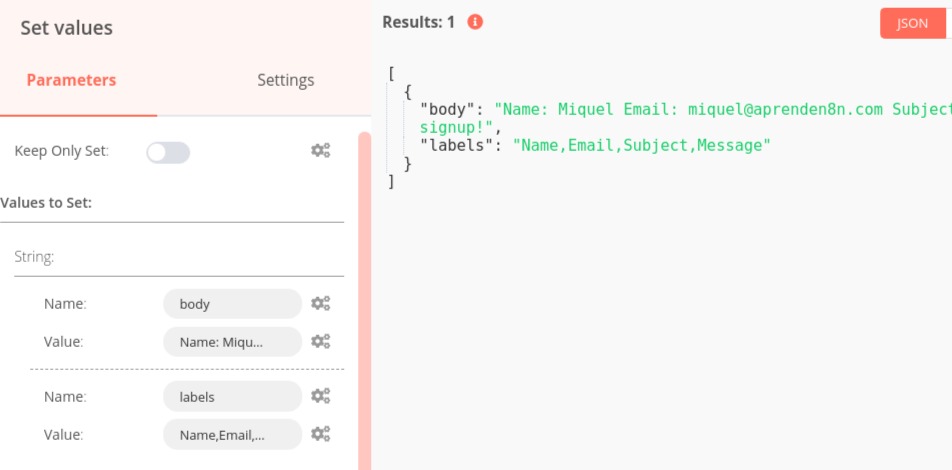Click the Value input showing 'Name,Email,...'
Image resolution: width=952 pixels, height=470 pixels.
coord(232,434)
